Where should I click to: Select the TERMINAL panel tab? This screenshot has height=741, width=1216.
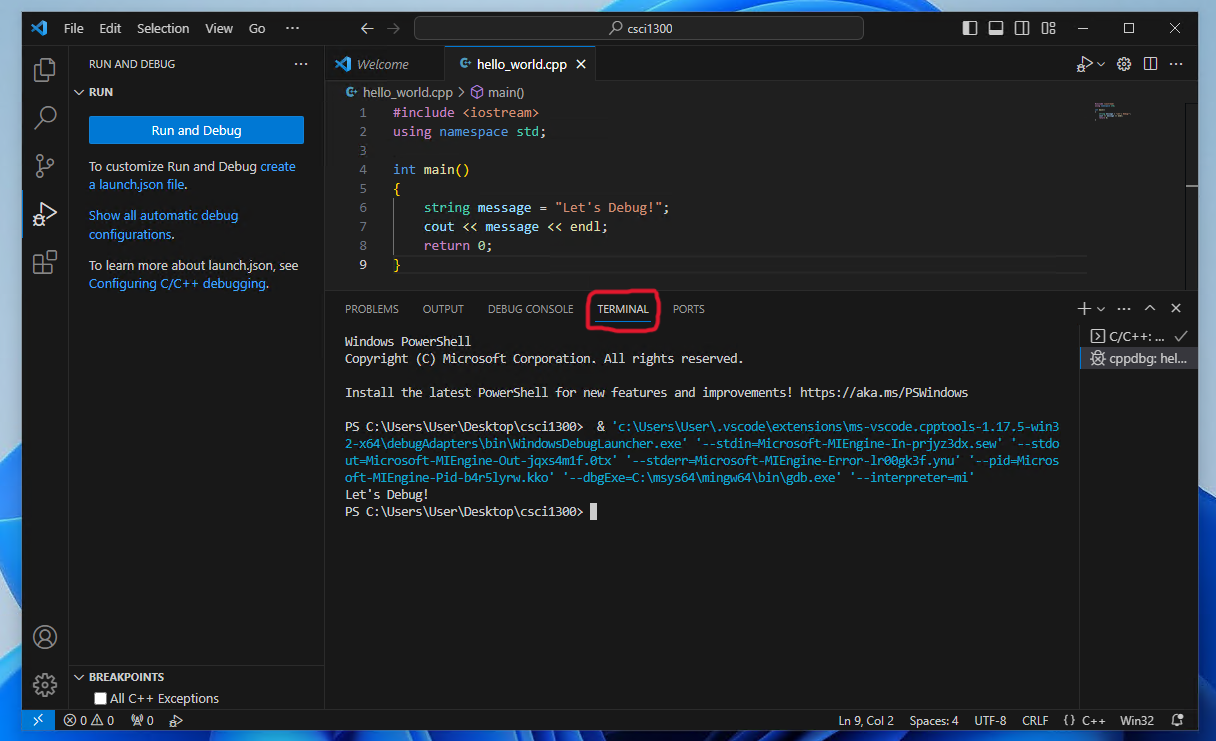point(623,309)
